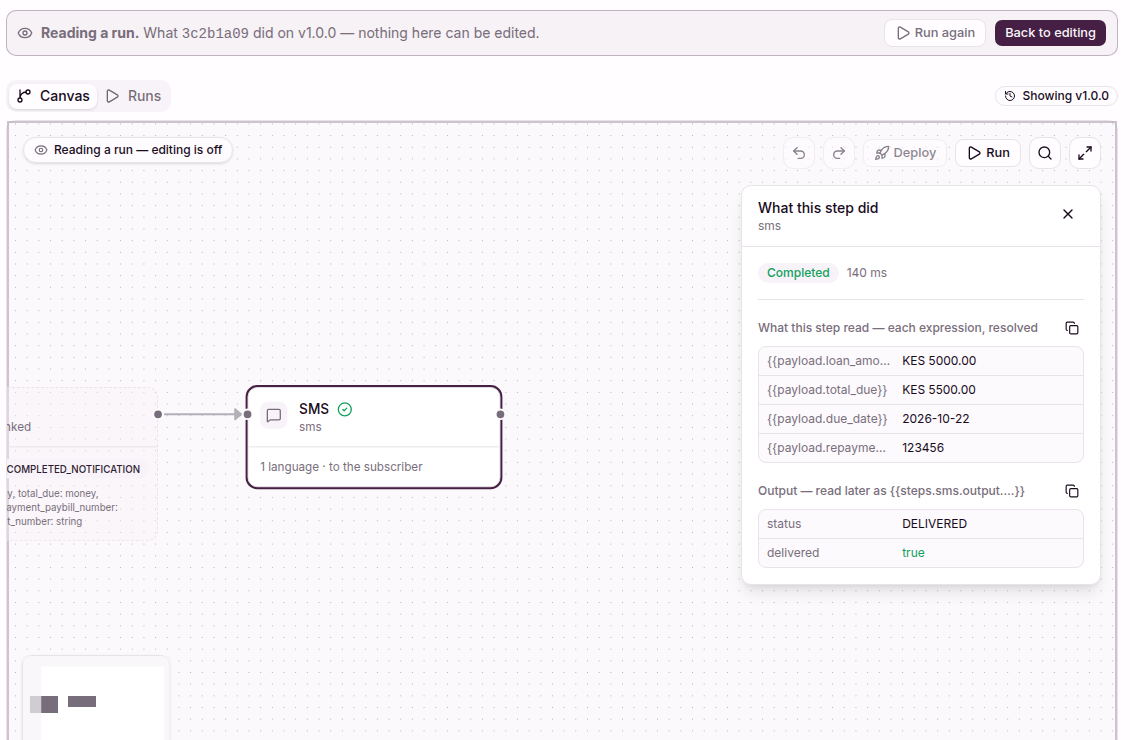Viewport: 1130px width, 740px height.
Task: Click the Deploy rocket button
Action: pyautogui.click(x=905, y=153)
